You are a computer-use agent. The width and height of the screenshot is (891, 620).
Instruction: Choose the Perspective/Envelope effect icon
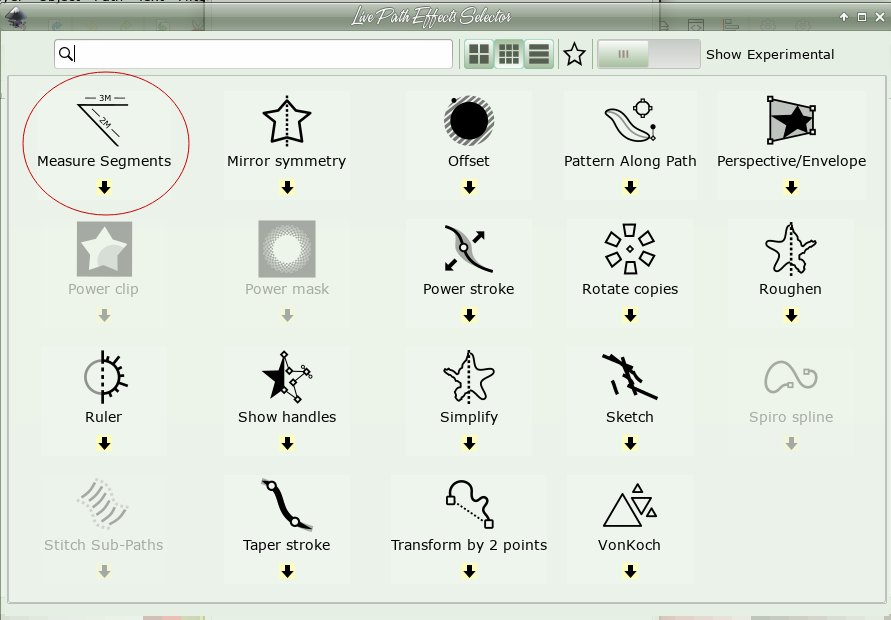click(792, 120)
